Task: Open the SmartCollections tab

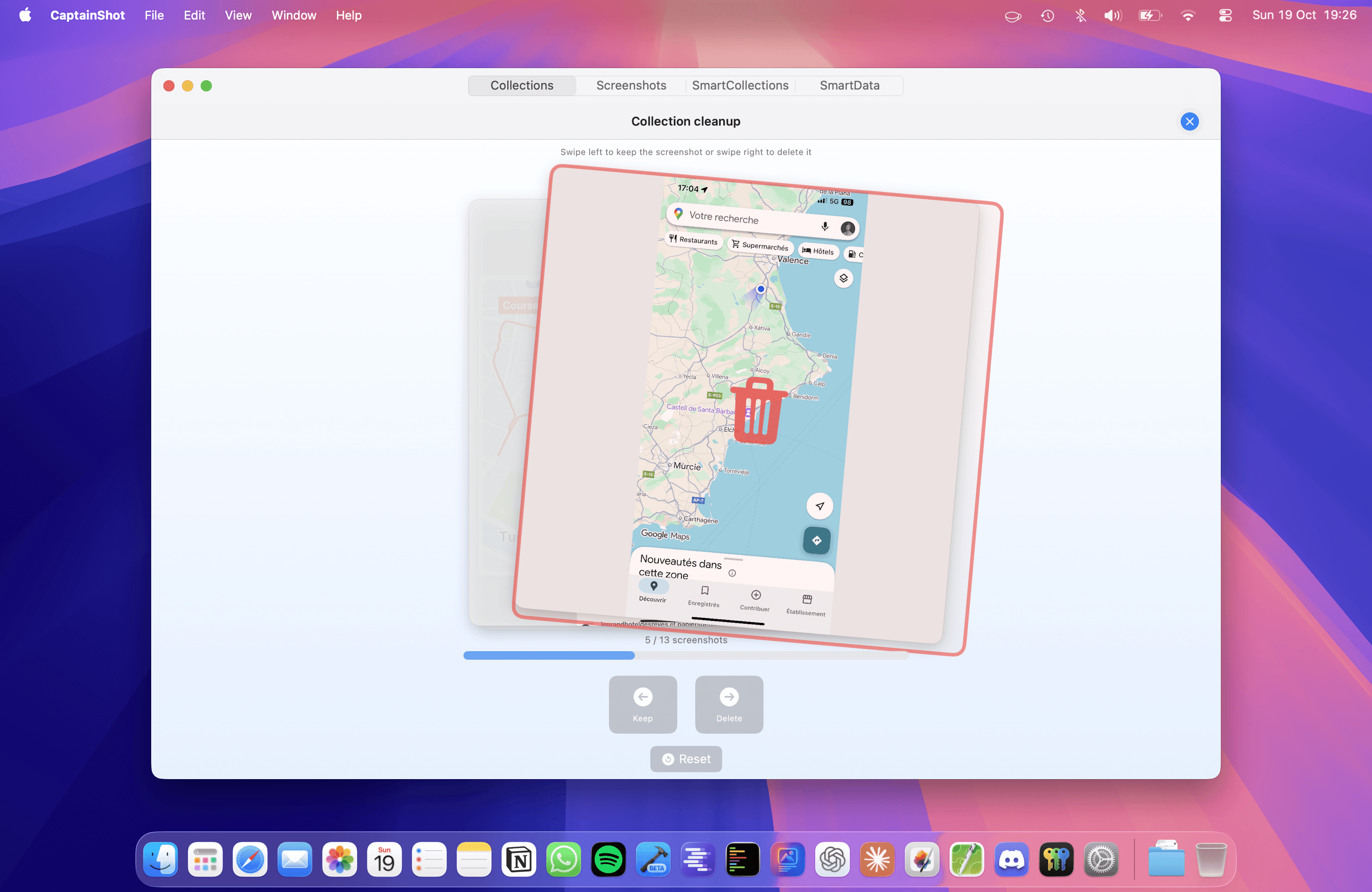Action: [740, 85]
